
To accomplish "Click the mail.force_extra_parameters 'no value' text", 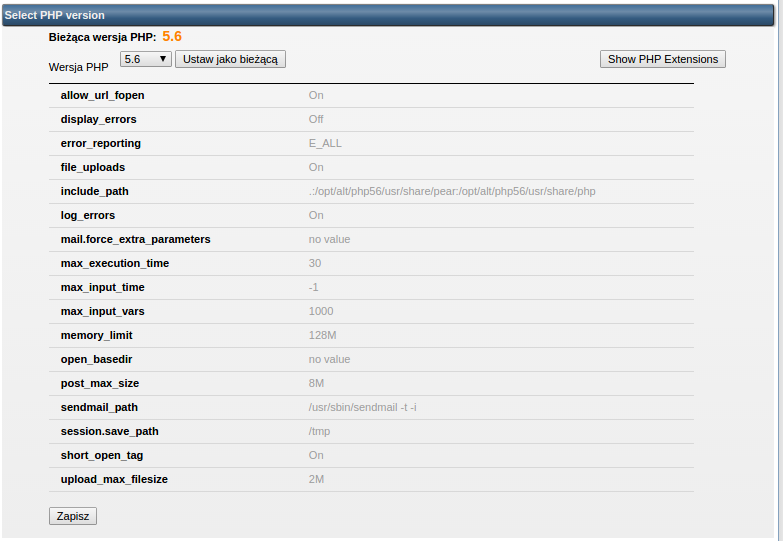I will pos(329,239).
